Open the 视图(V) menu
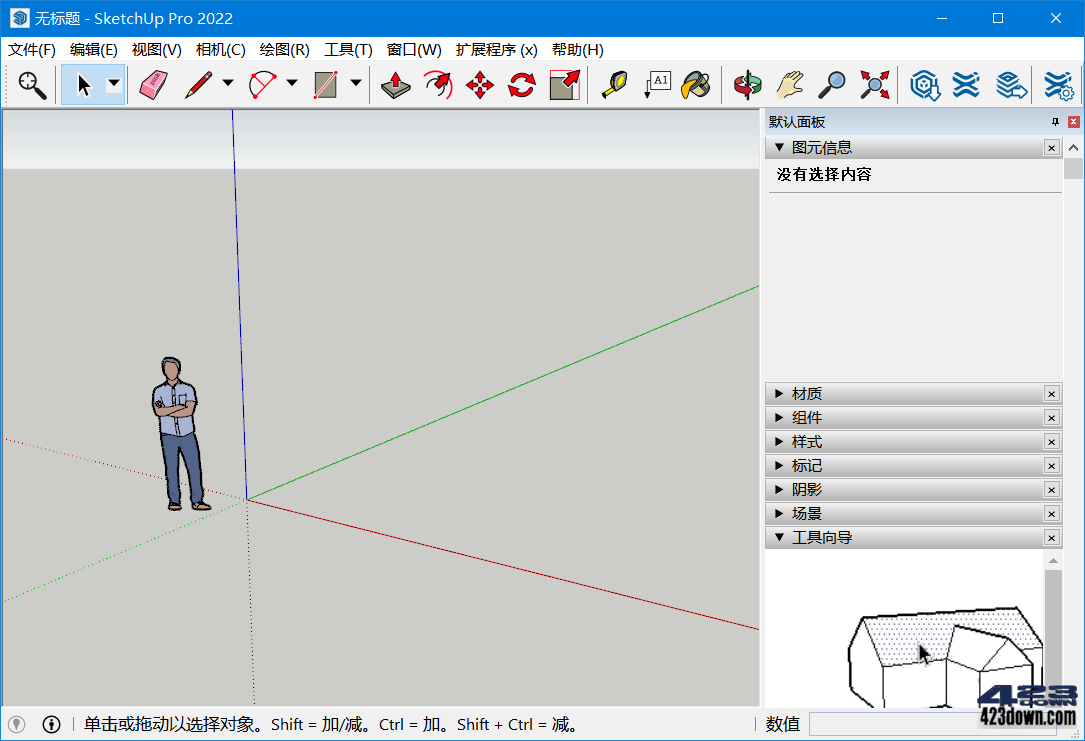Screen dimensions: 1085x741 [156, 50]
